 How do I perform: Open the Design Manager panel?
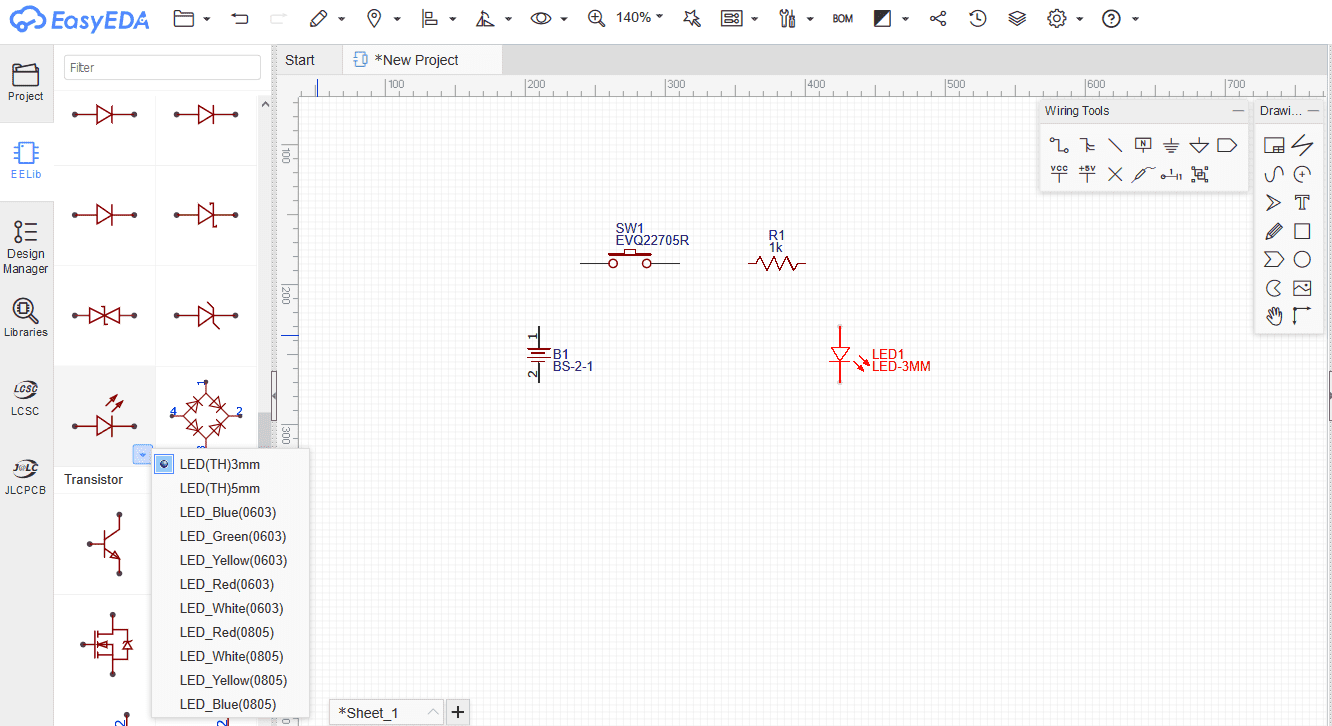[26, 243]
